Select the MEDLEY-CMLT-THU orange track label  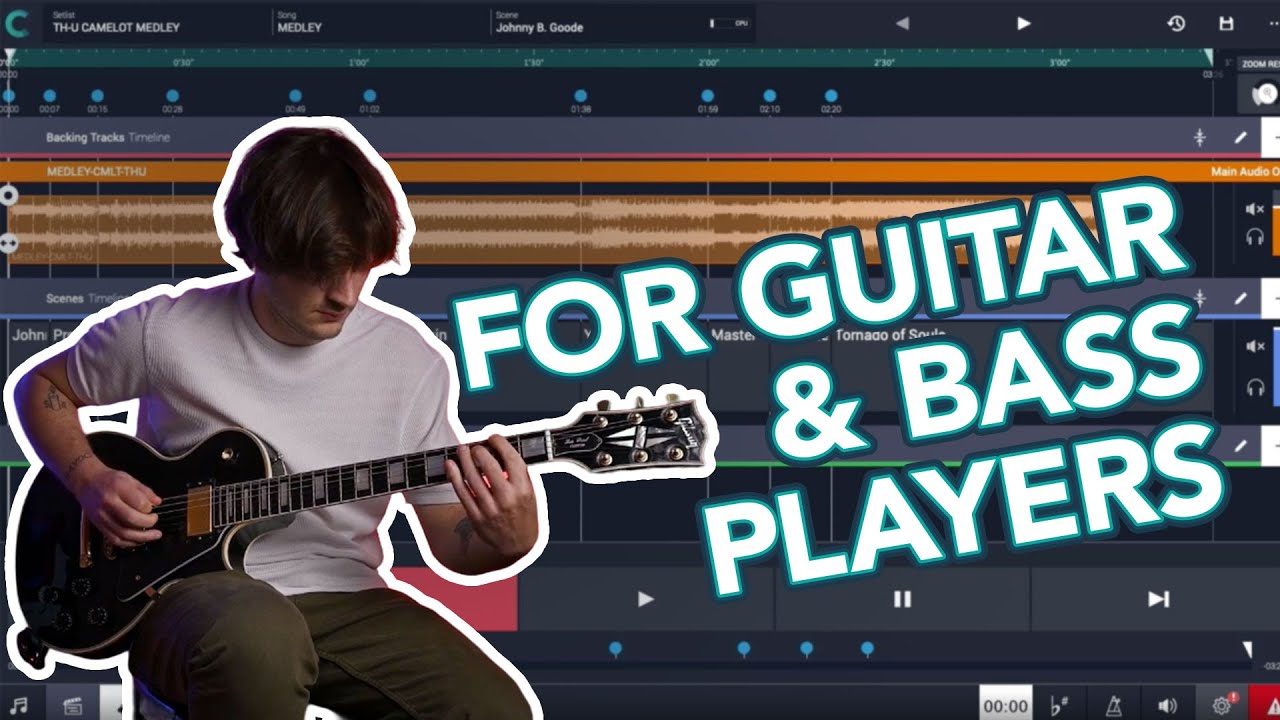(96, 172)
